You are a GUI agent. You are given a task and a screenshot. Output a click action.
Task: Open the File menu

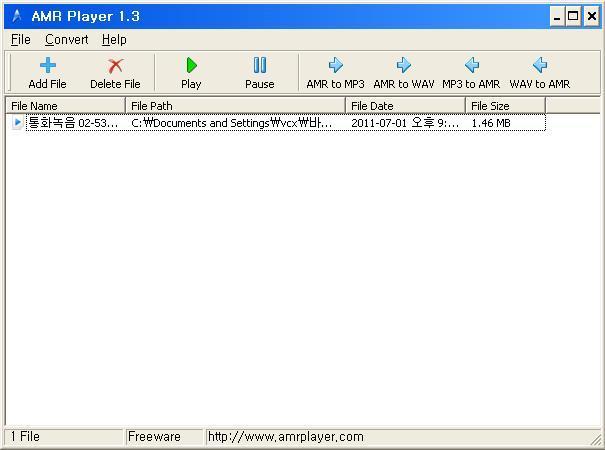[x=21, y=39]
